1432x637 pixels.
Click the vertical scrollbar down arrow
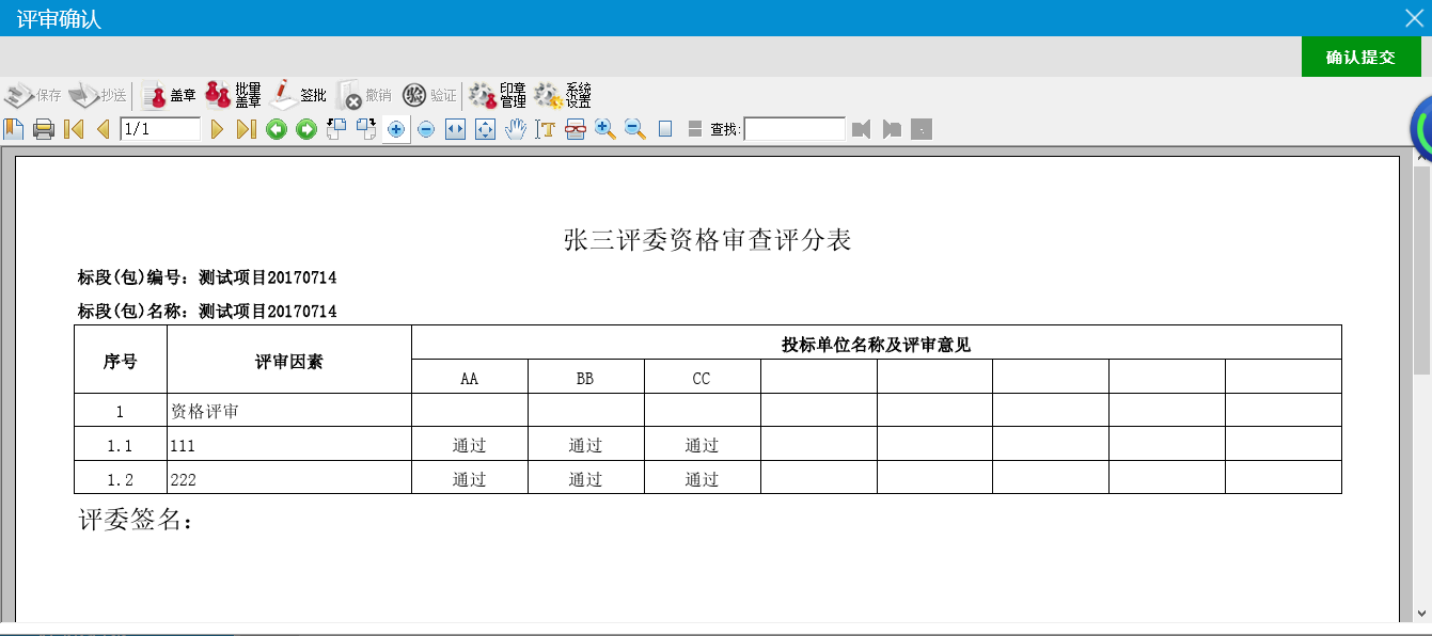click(x=1422, y=612)
